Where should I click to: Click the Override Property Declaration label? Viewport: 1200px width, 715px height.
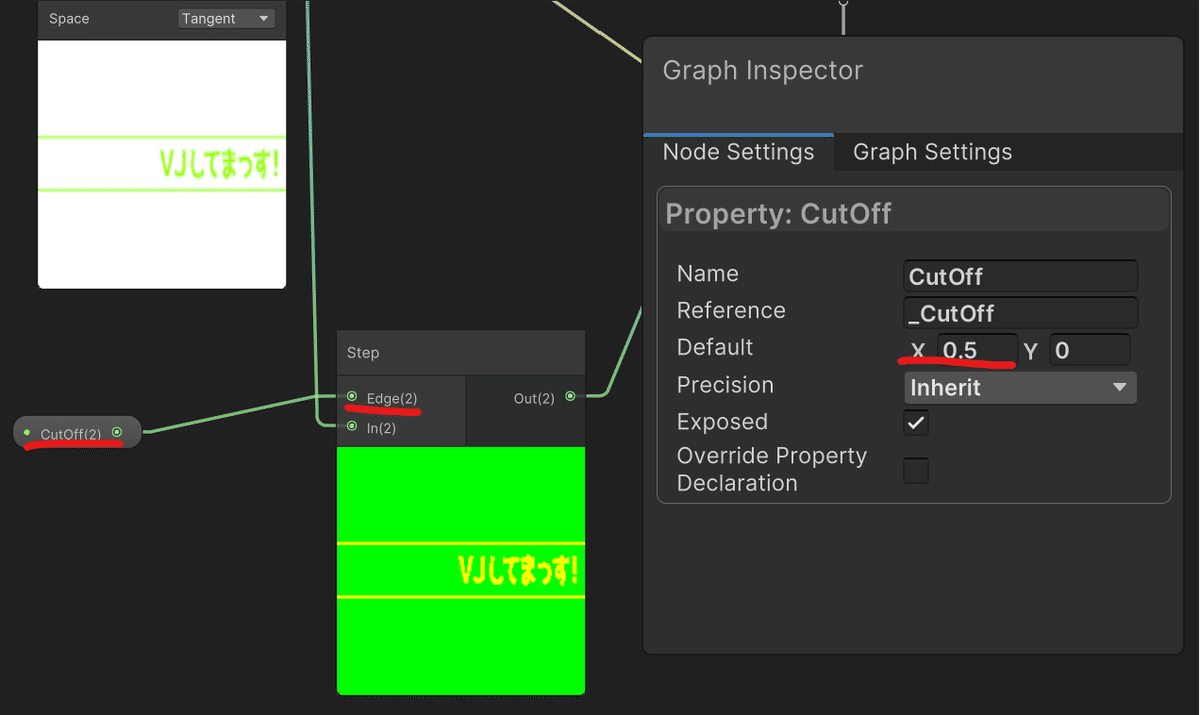click(x=772, y=469)
